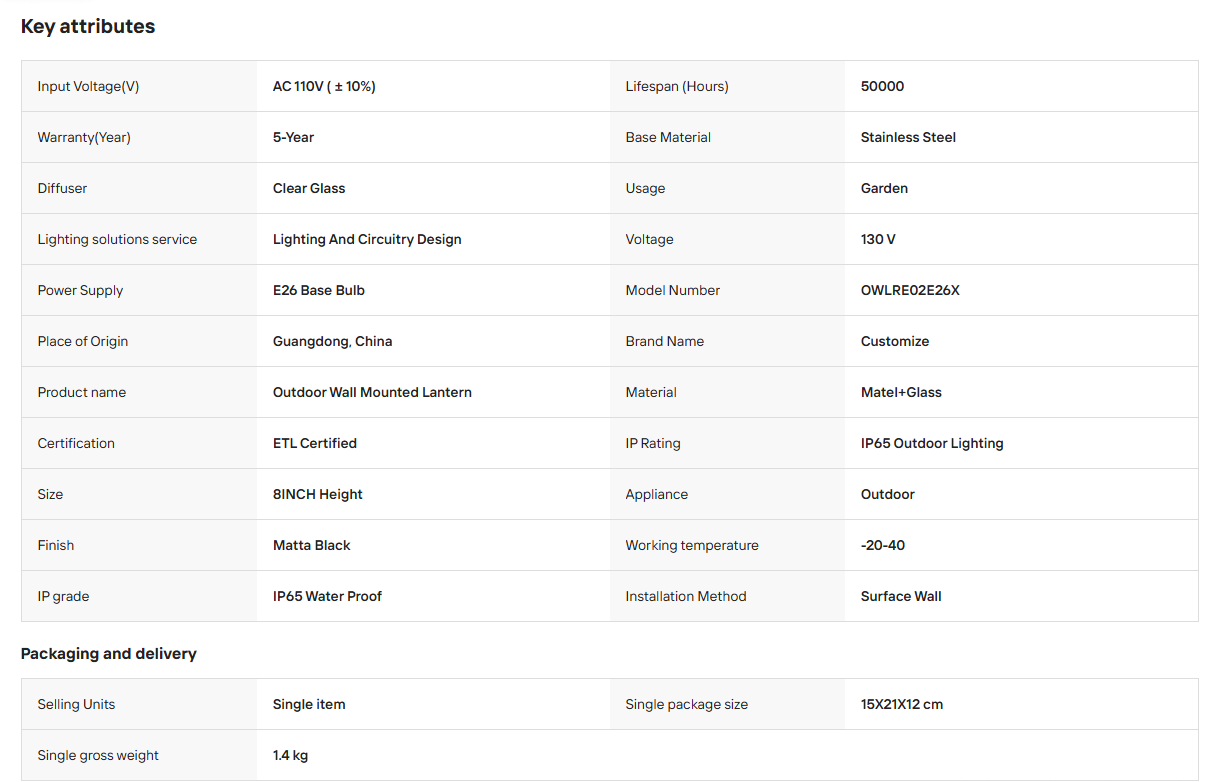
Task: Select the Input Voltage(V) label cell
Action: [x=139, y=86]
